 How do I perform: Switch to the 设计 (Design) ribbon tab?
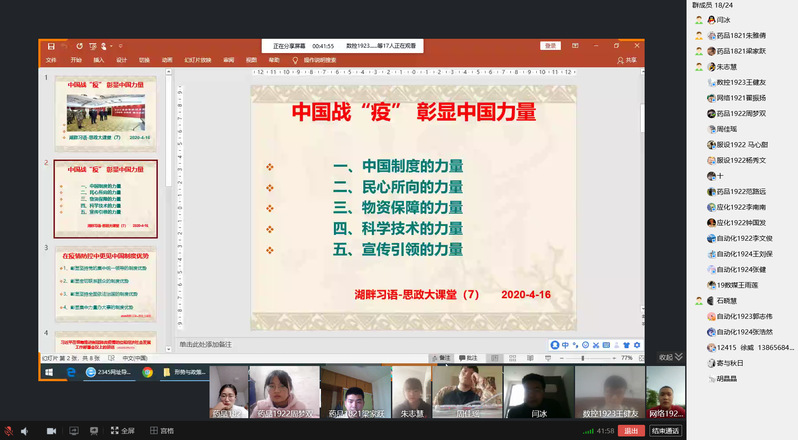pyautogui.click(x=122, y=60)
